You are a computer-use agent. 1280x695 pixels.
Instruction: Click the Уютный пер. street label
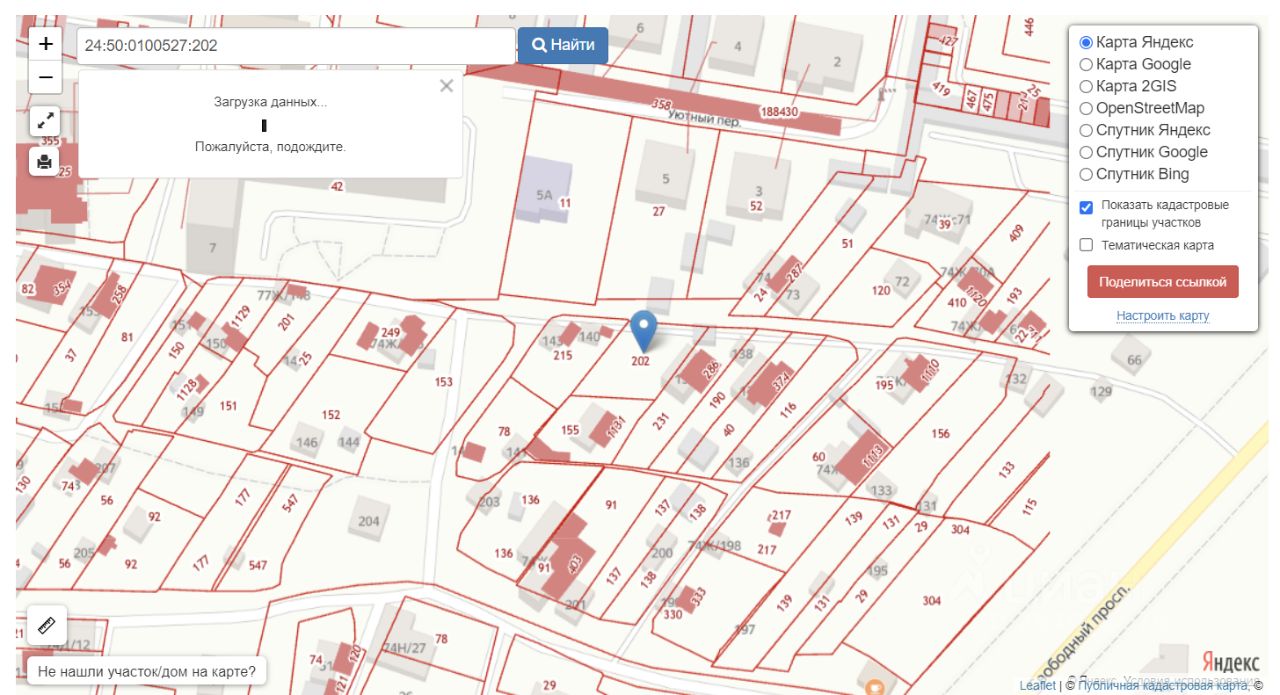pyautogui.click(x=704, y=119)
